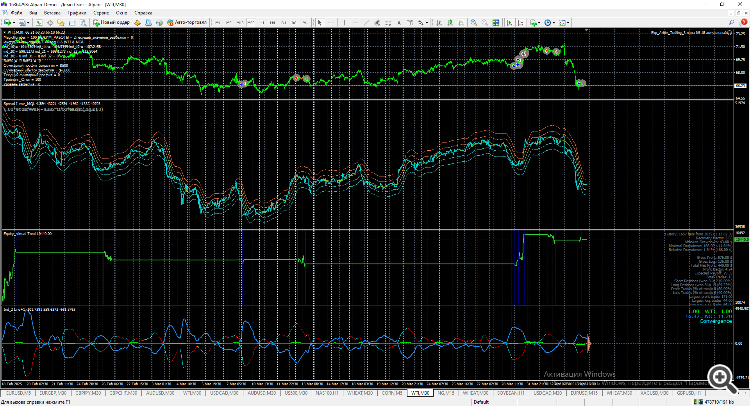Open the Strategy Tester icon
750x406 pixels.
pos(83,22)
